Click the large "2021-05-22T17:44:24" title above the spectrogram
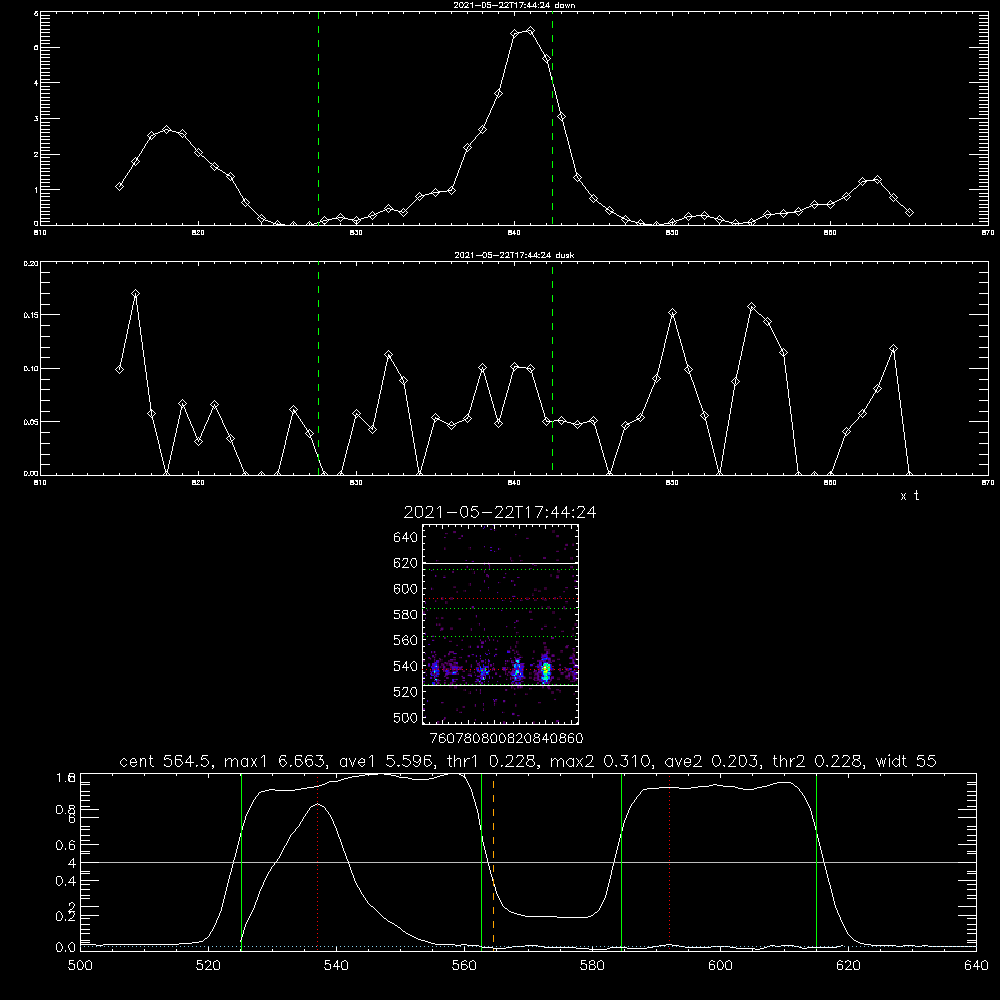The height and width of the screenshot is (1000, 1000). (500, 513)
